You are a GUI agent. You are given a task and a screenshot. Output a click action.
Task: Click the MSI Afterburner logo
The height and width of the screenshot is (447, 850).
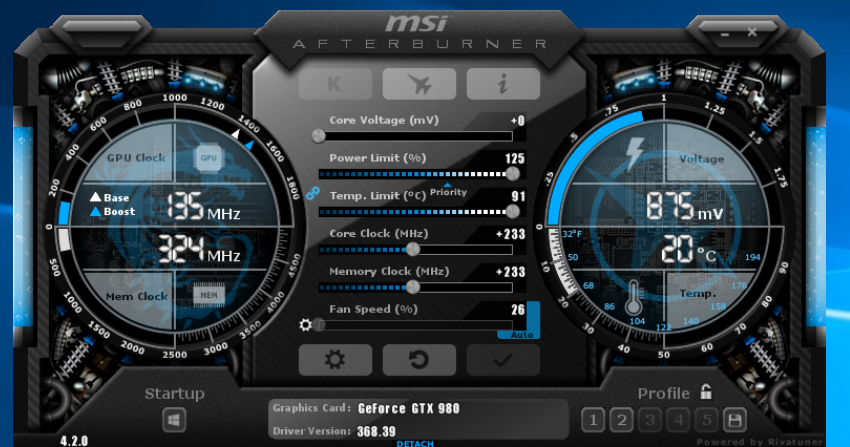point(420,34)
